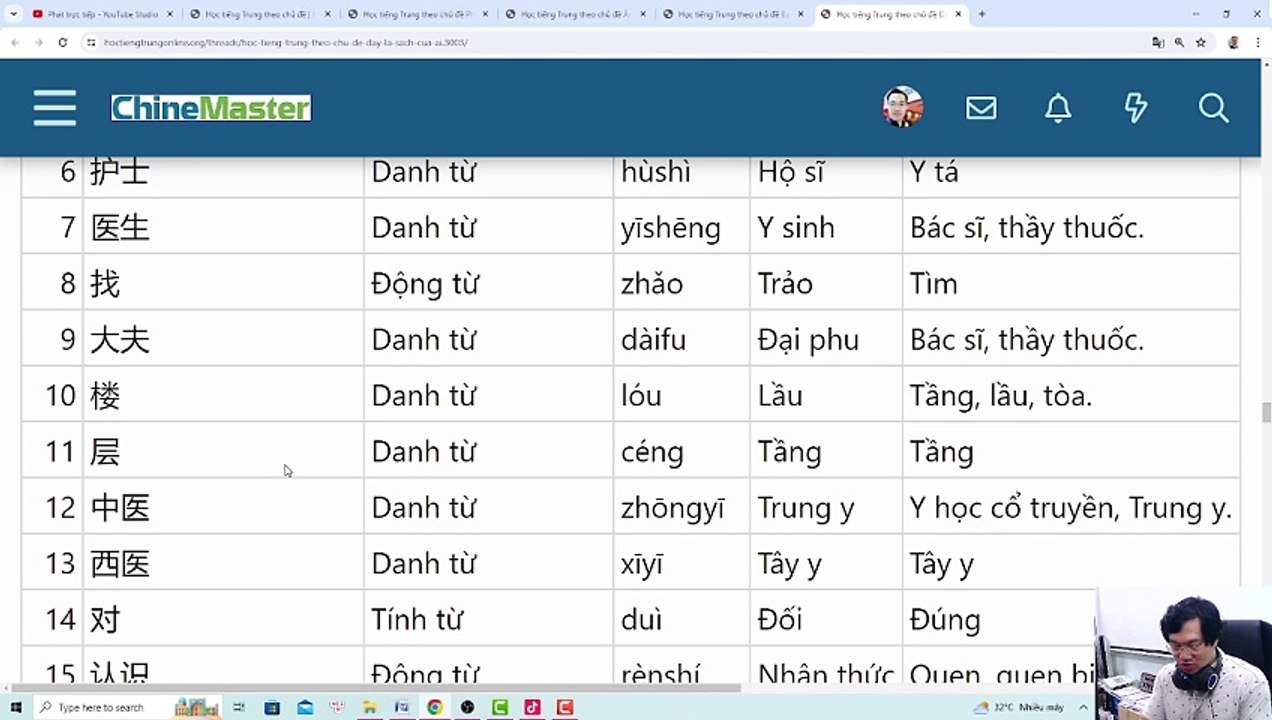Select the active last Học tiếng Trung tab
This screenshot has width=1272, height=720.
892,14
